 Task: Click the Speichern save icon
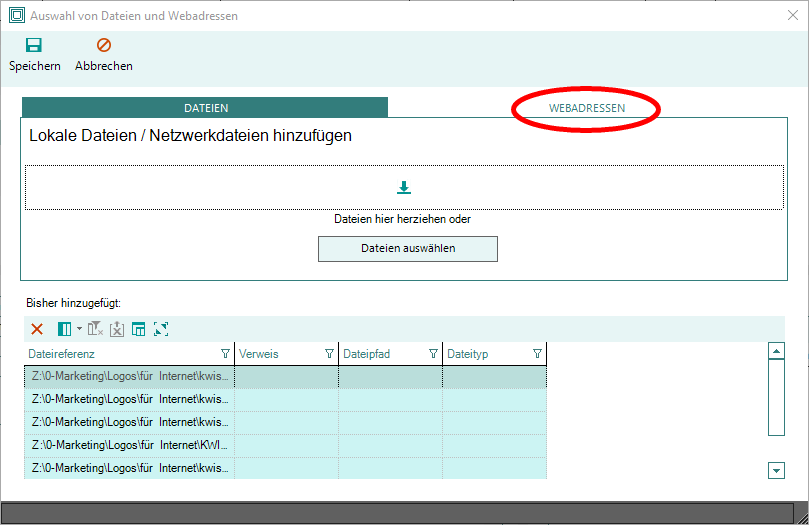[34, 45]
